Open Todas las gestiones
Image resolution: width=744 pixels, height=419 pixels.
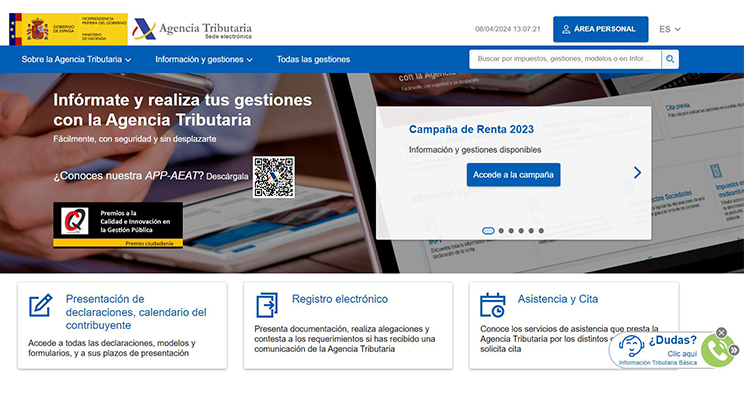click(313, 59)
